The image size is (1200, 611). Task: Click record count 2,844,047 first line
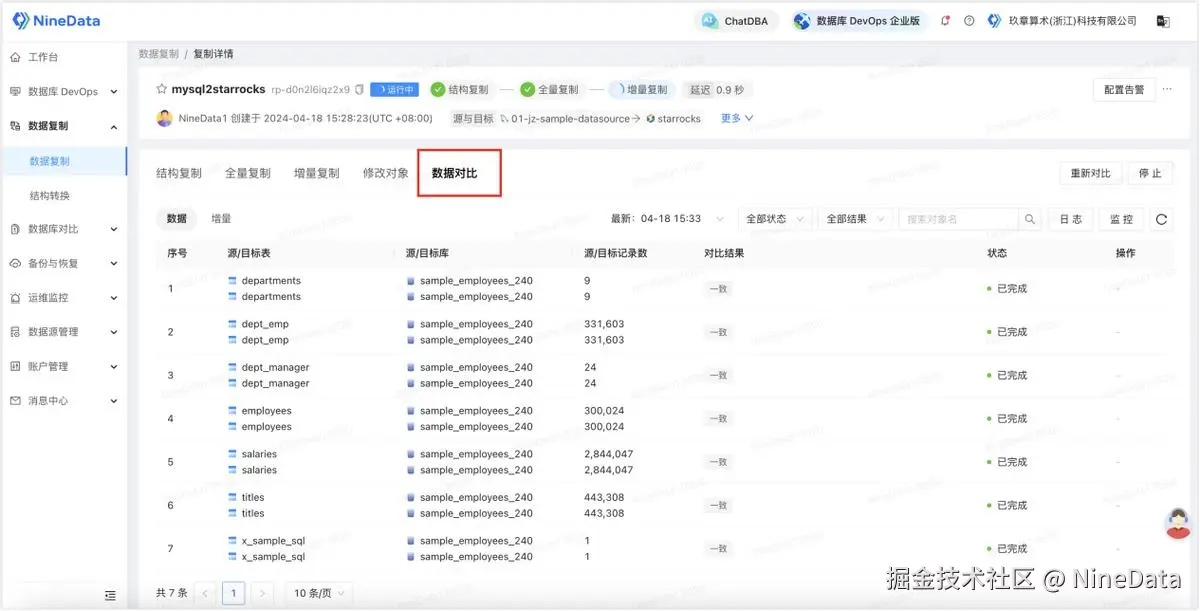click(608, 454)
